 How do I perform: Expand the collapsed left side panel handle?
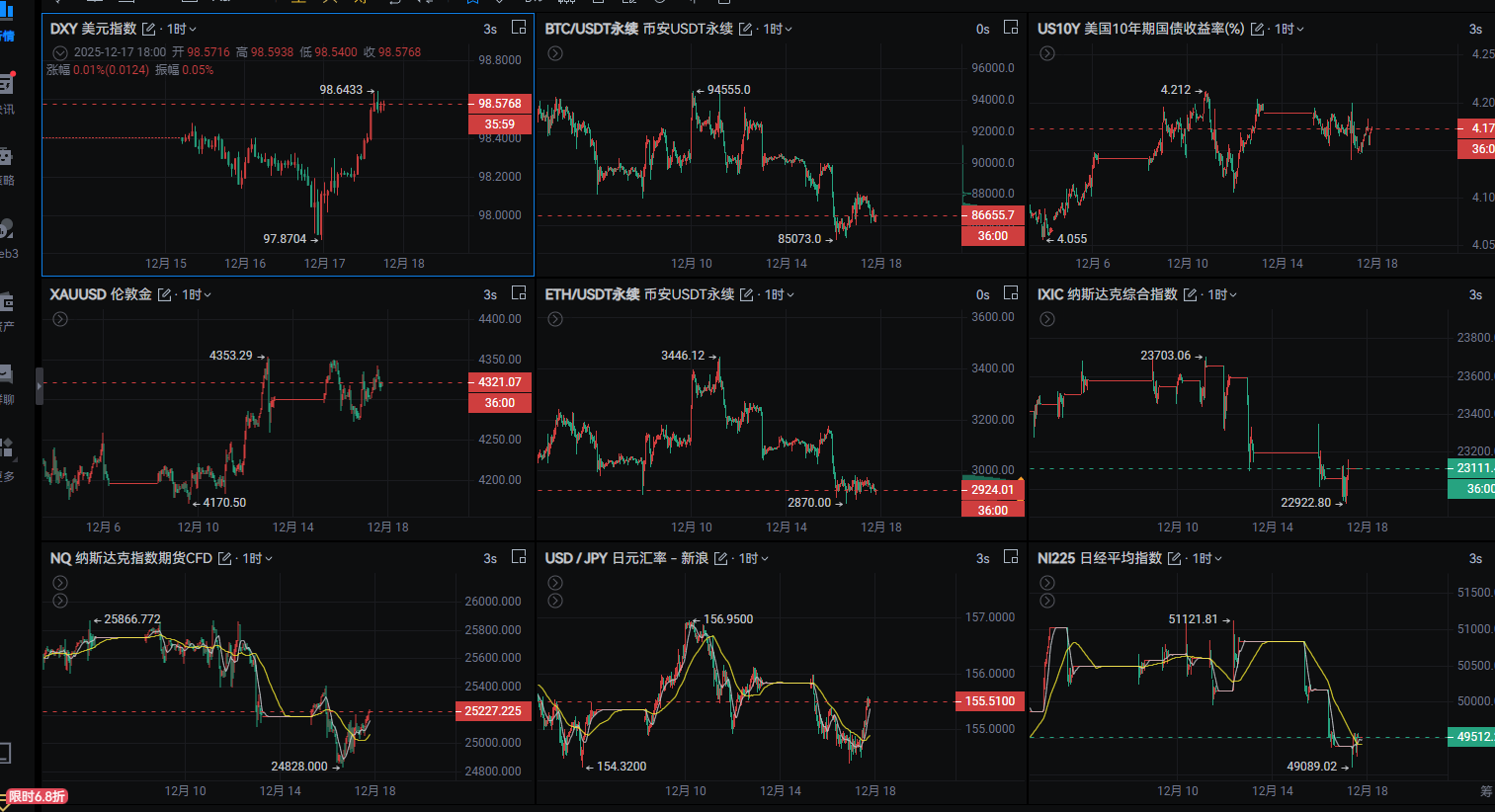(x=40, y=386)
